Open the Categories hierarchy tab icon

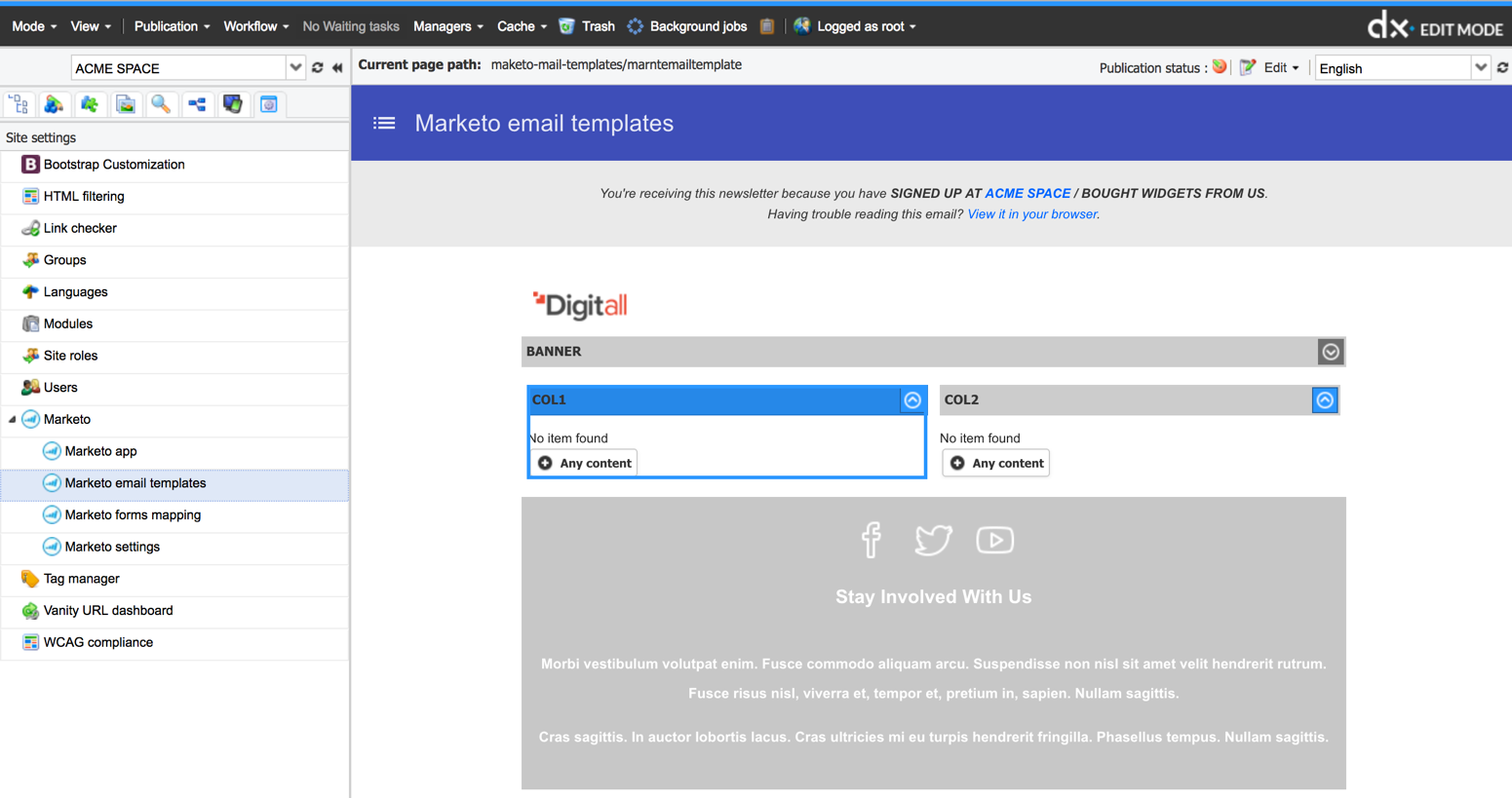coord(197,104)
